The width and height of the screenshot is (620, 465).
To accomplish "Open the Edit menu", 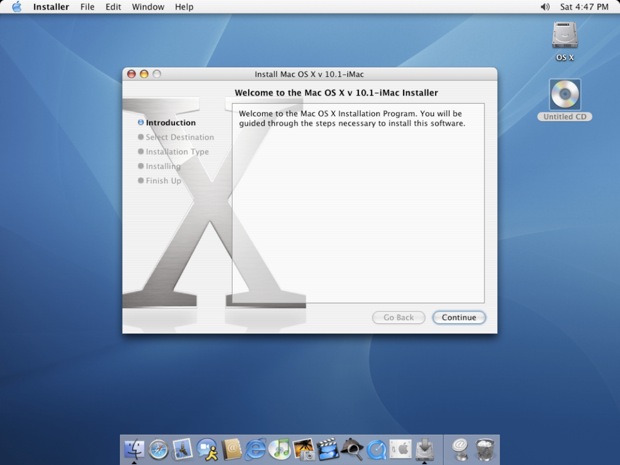I will pyautogui.click(x=113, y=7).
